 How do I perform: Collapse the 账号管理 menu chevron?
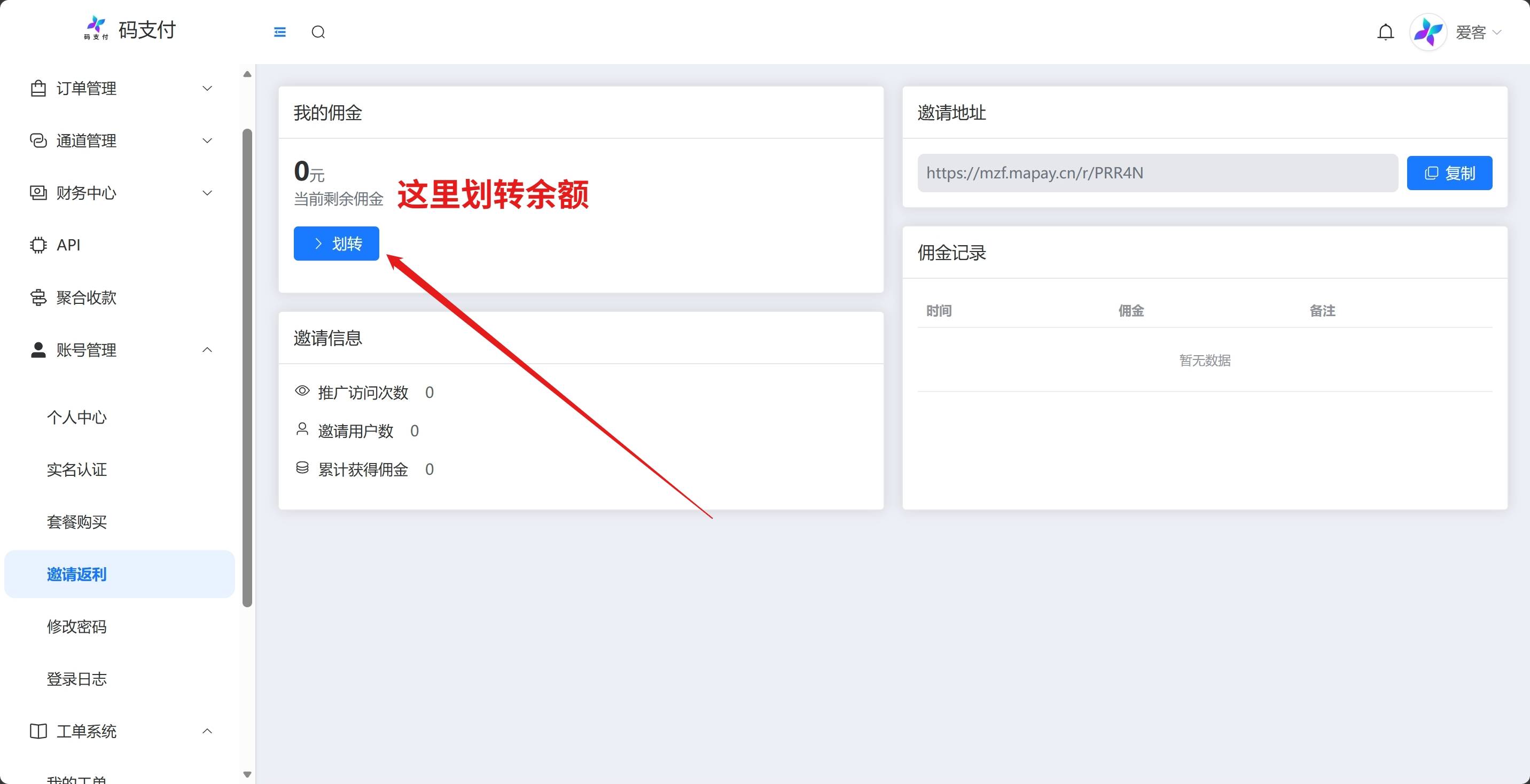207,350
